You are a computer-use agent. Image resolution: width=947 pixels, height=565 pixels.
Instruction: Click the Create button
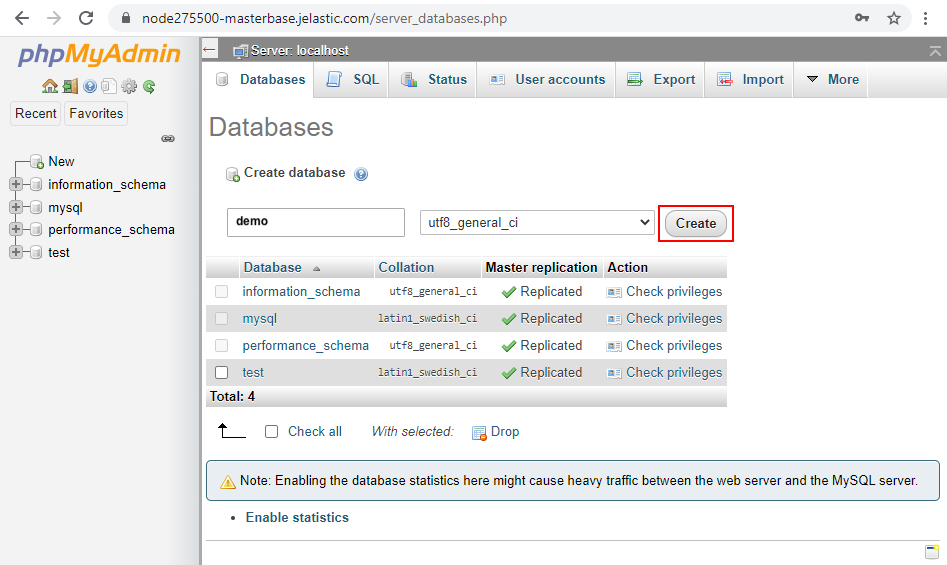(696, 223)
